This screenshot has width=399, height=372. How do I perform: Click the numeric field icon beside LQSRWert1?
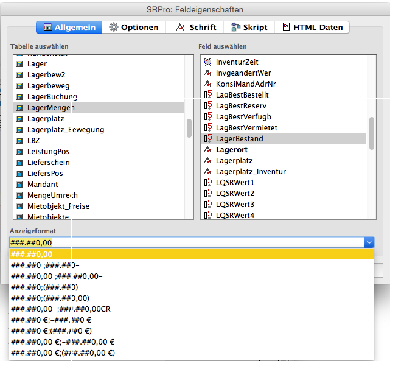pyautogui.click(x=208, y=182)
